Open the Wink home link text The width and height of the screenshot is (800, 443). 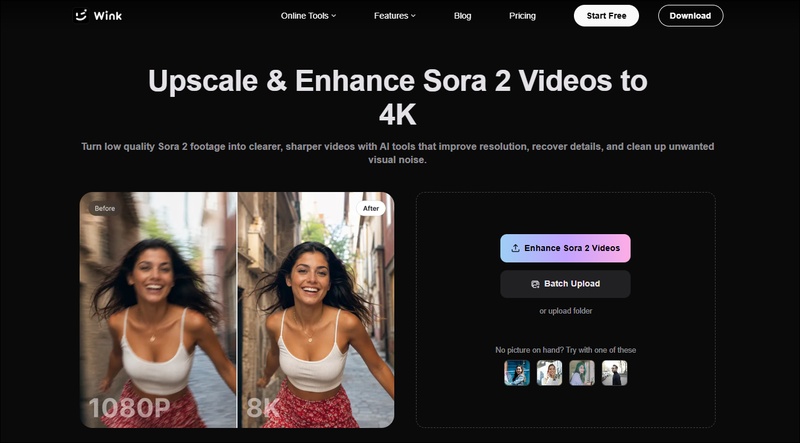coord(108,16)
